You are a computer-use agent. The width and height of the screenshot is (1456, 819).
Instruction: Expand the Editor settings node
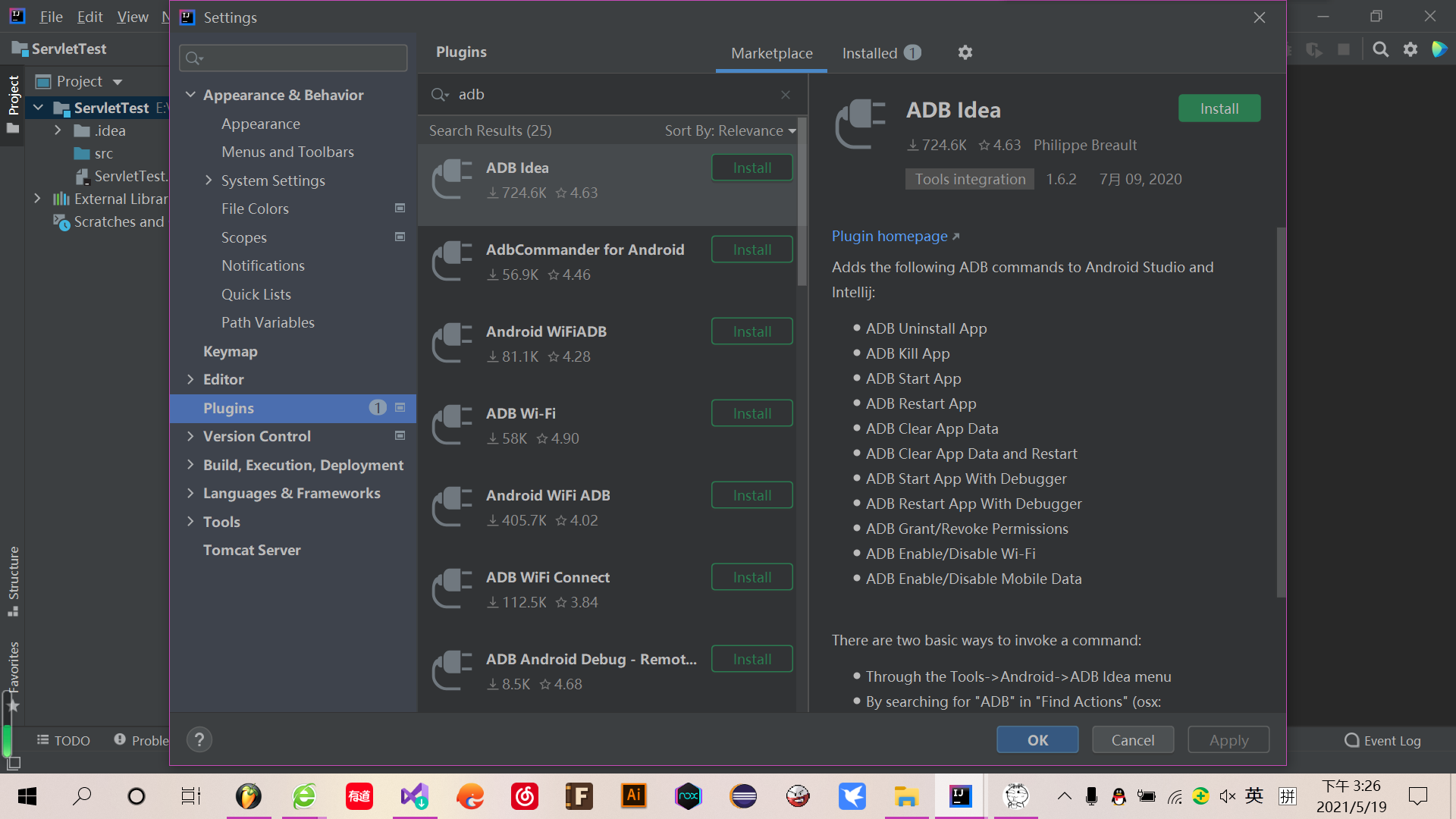191,379
